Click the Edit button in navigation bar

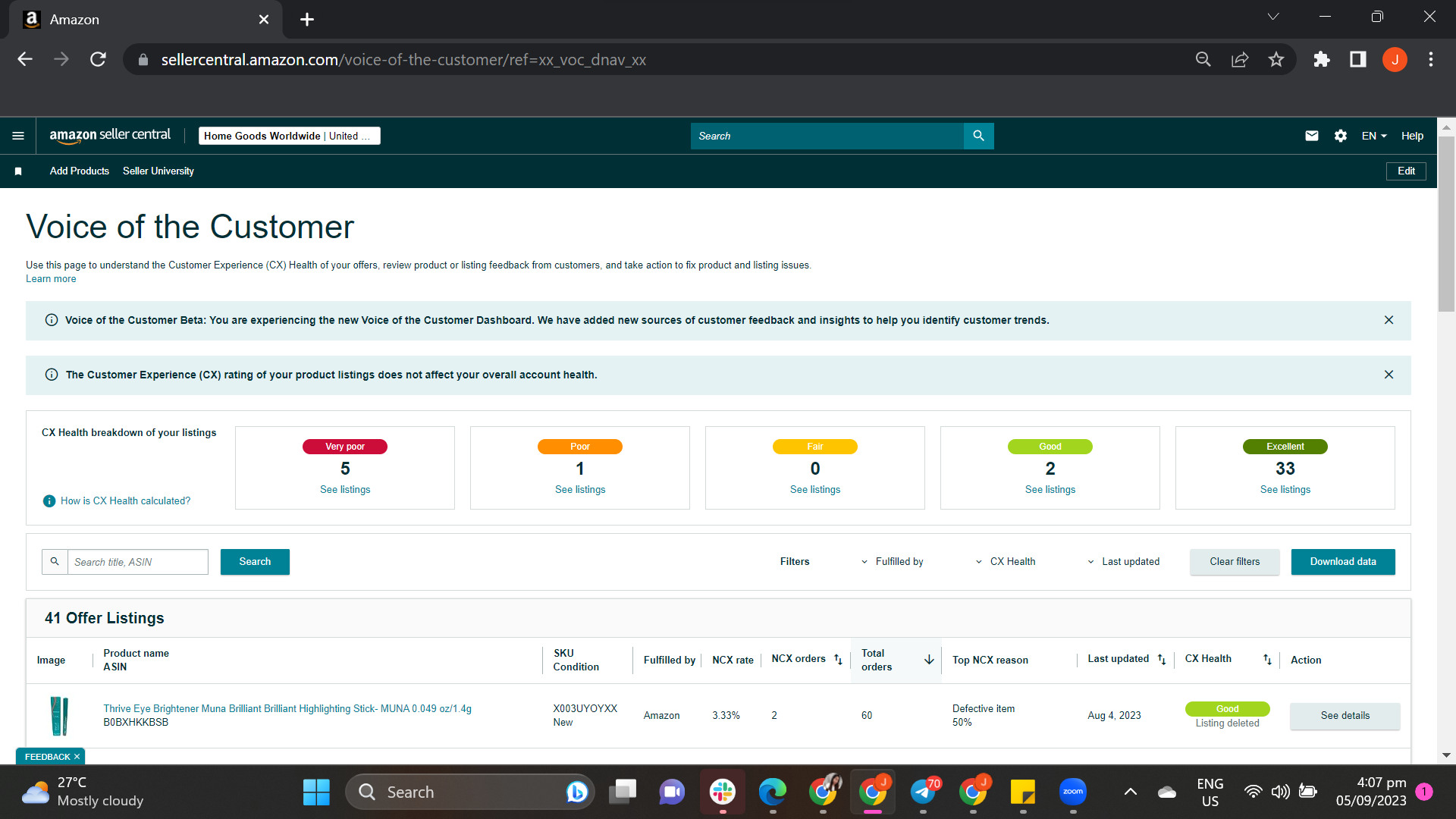[1406, 171]
